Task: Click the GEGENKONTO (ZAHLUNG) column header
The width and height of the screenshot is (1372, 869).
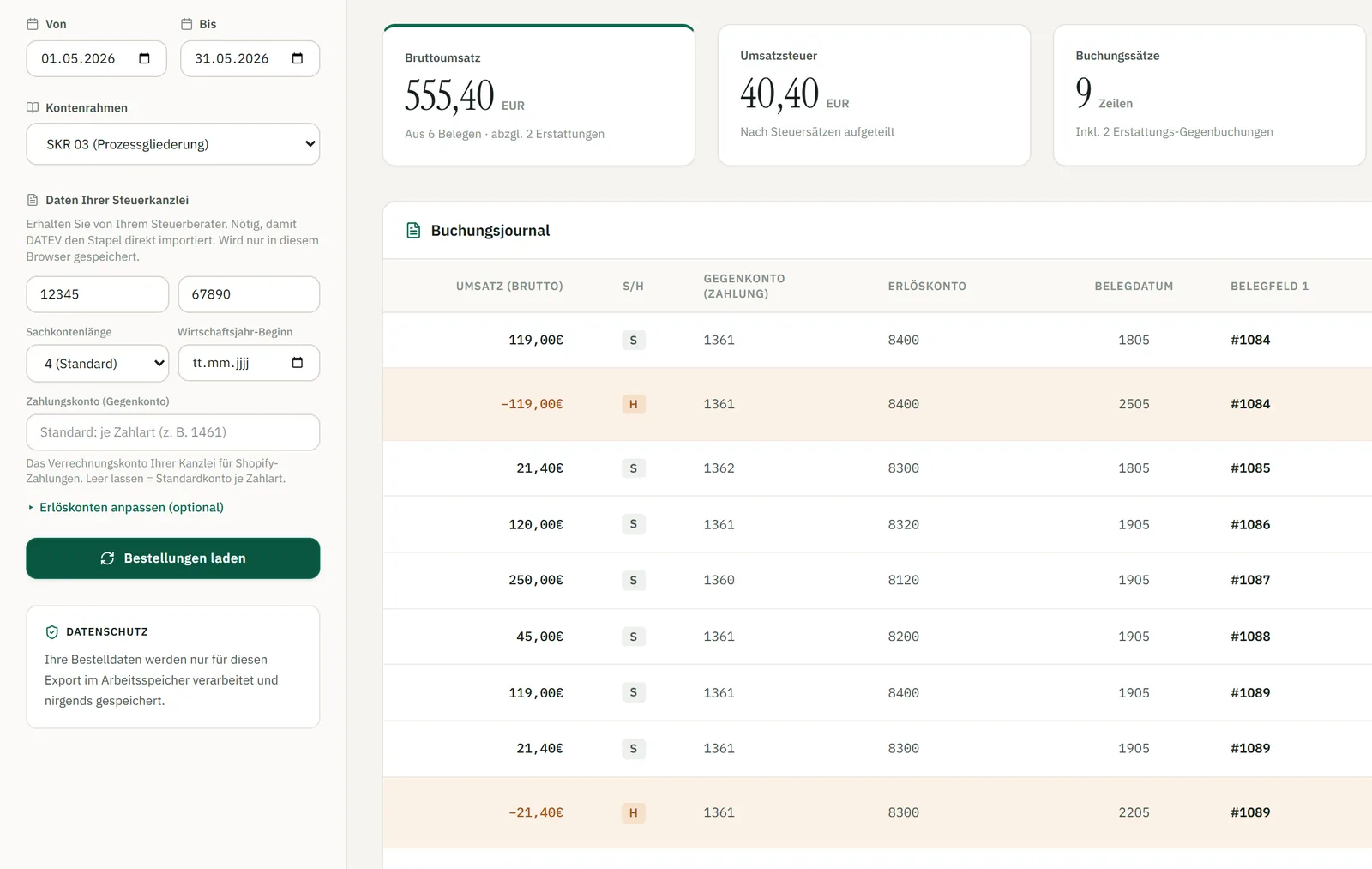Action: tap(744, 287)
